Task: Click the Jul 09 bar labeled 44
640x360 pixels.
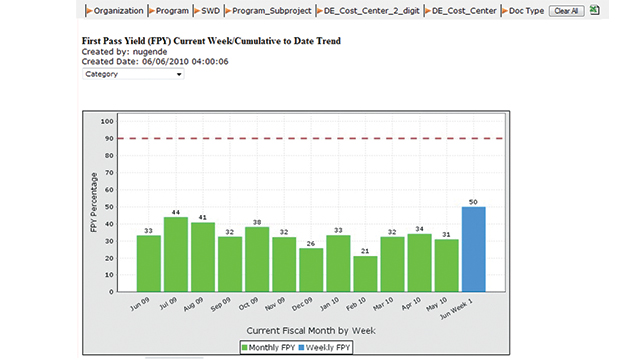Action: point(176,254)
